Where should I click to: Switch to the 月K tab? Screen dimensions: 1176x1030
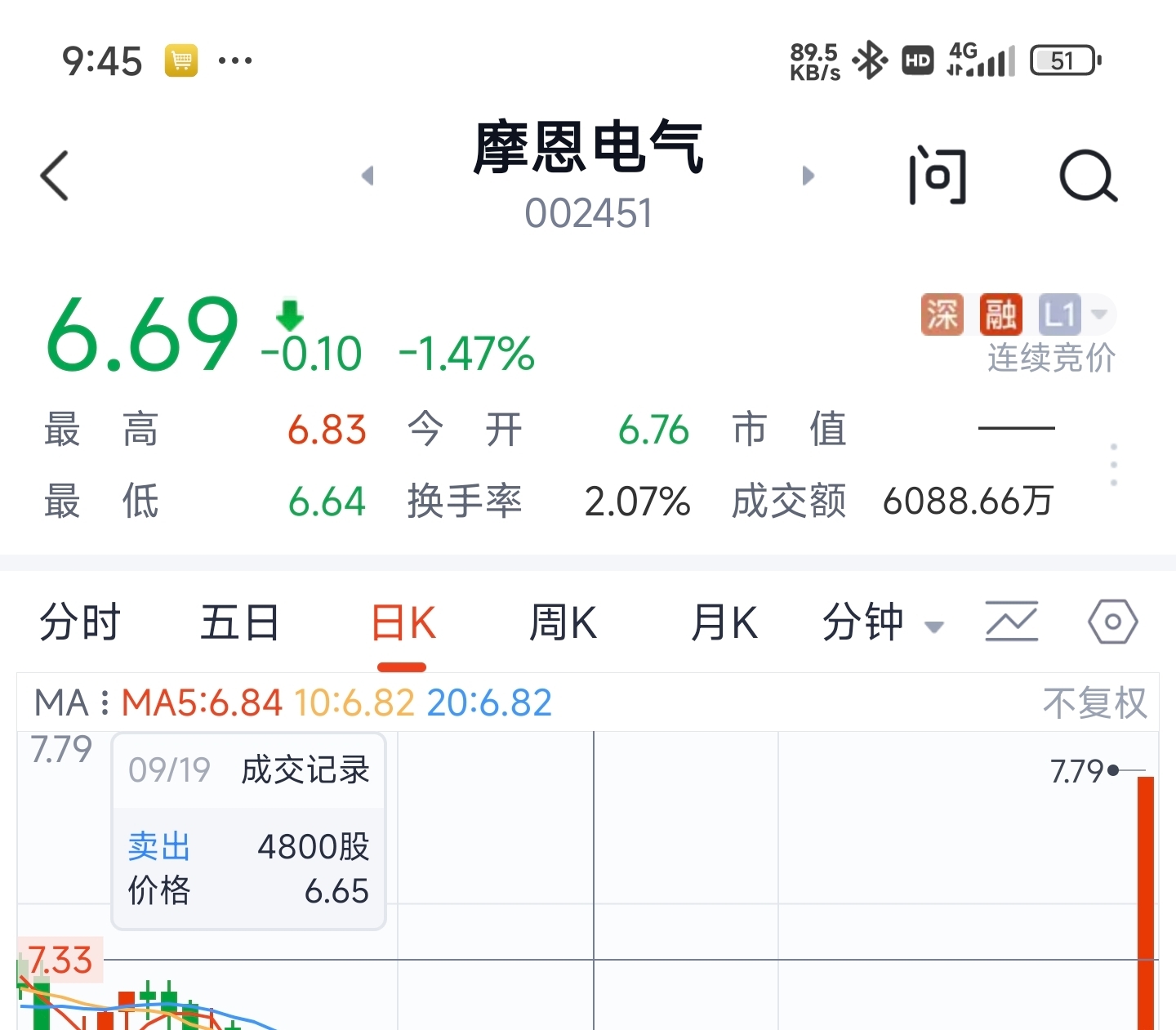click(x=724, y=622)
